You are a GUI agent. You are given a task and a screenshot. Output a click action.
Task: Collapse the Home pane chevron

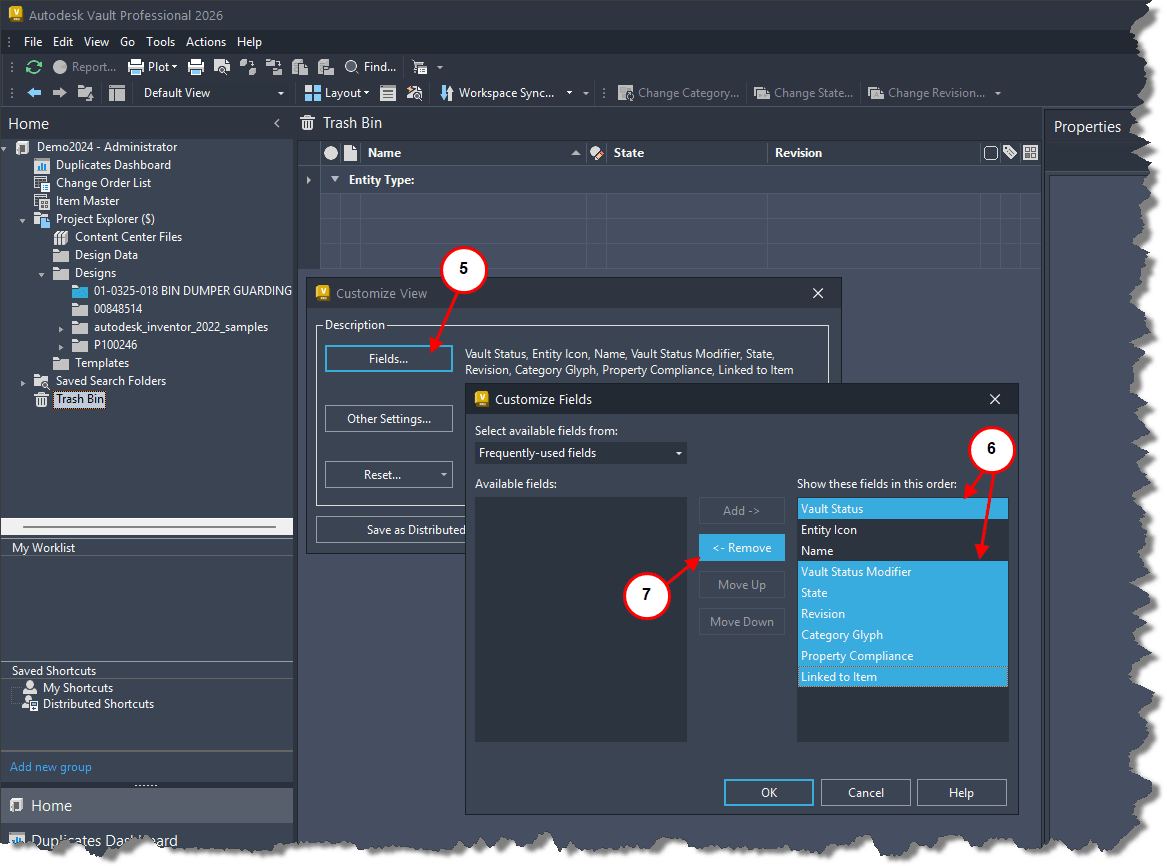point(278,124)
